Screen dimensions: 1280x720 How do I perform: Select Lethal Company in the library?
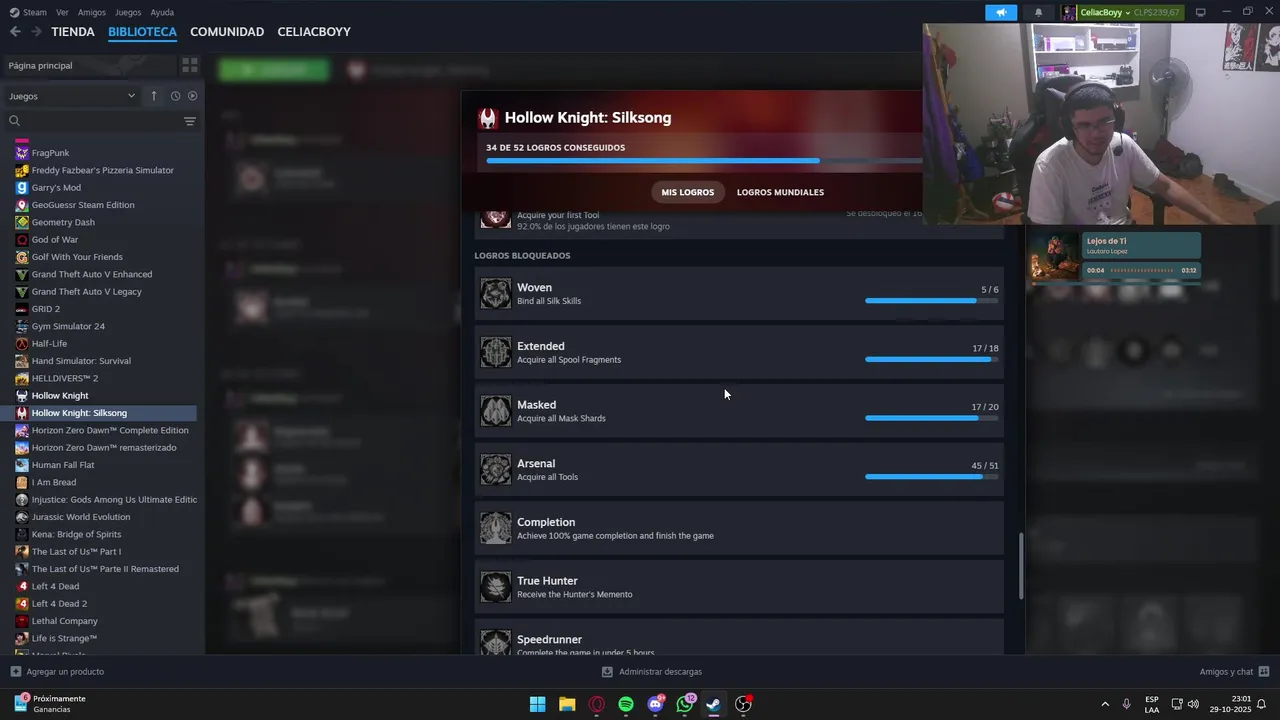(x=64, y=621)
